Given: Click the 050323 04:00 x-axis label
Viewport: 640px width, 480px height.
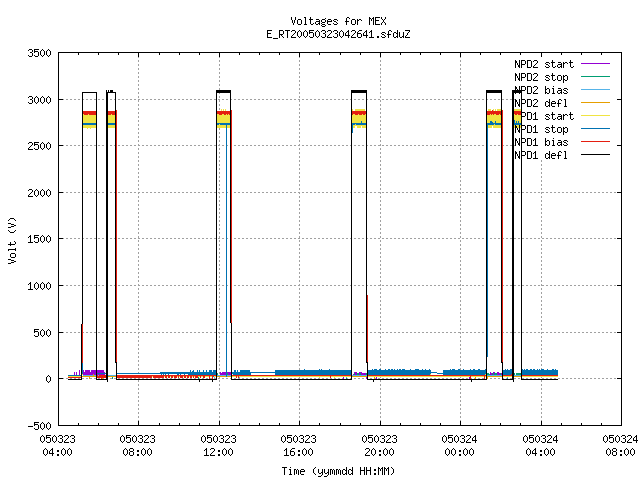Looking at the screenshot, I should click(58, 446).
